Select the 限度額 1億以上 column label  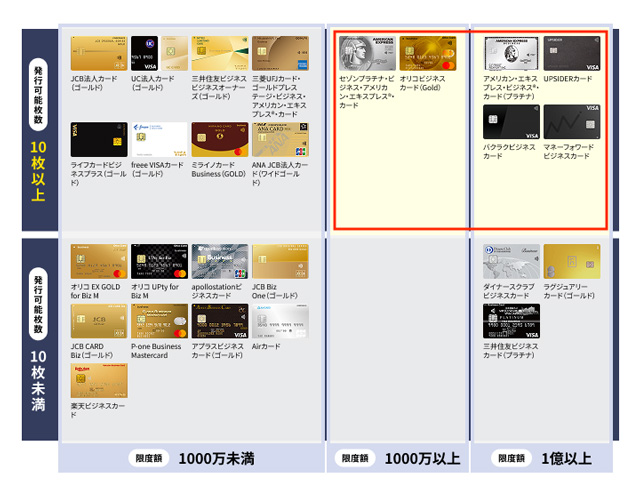(x=545, y=459)
